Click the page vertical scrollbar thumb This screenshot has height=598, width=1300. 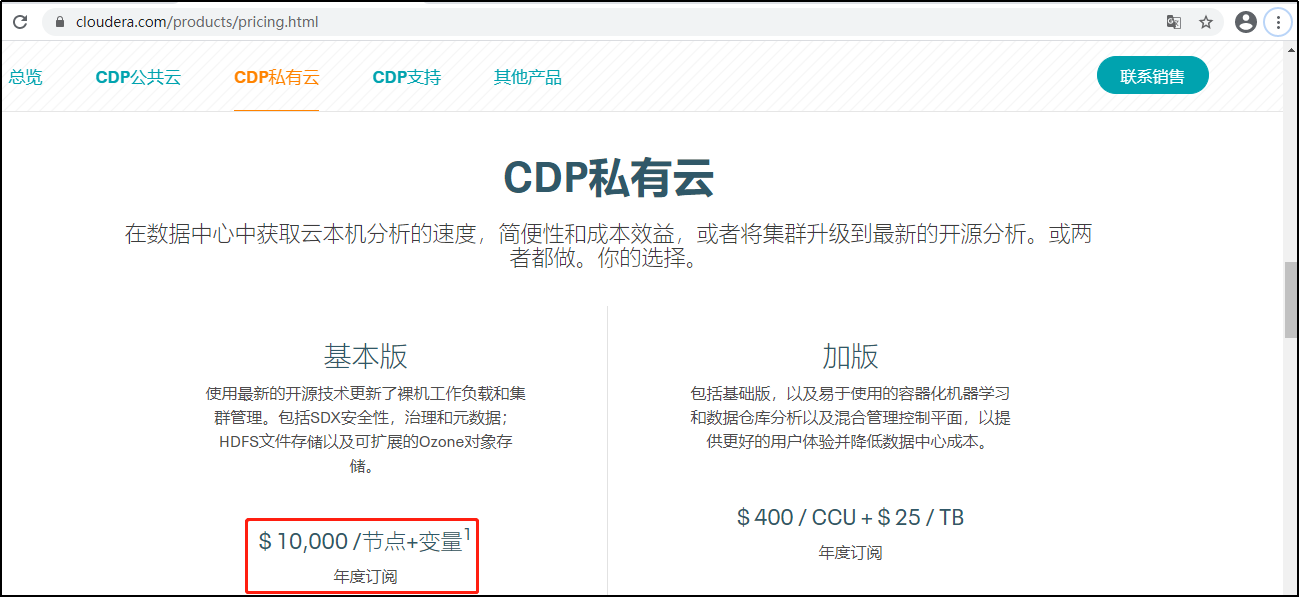[1290, 301]
